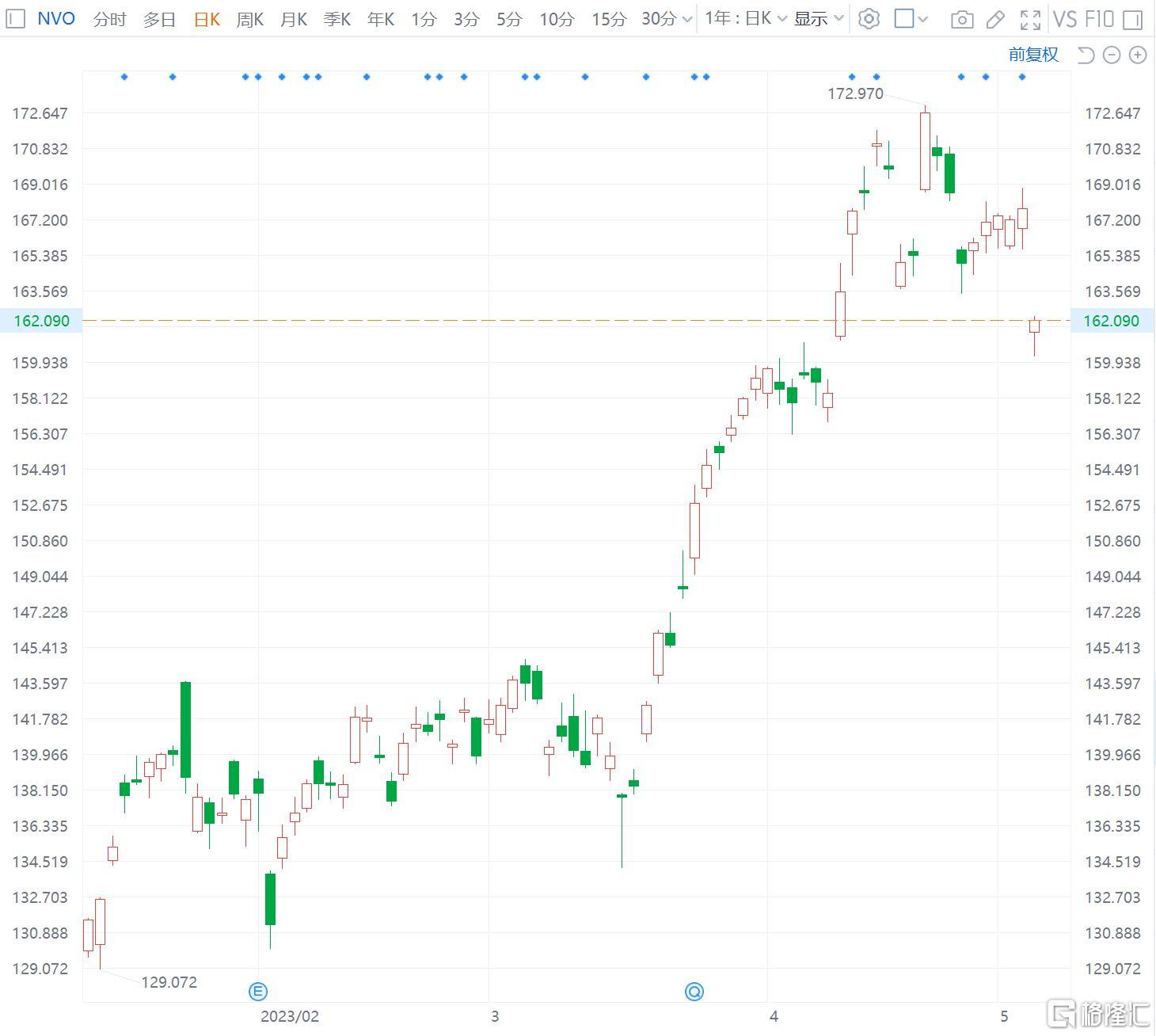The height and width of the screenshot is (1036, 1156).
Task: Click the month 5 axis label
Action: (x=1004, y=1016)
